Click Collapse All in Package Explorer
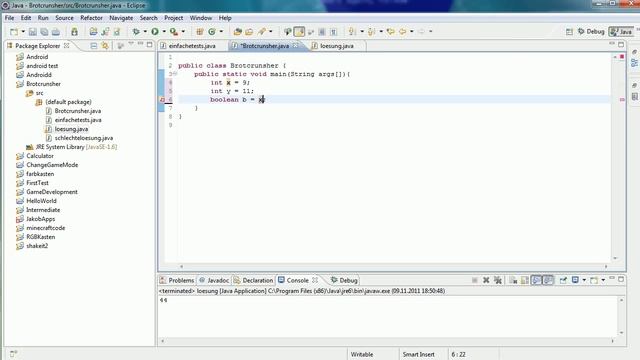 coord(93,46)
